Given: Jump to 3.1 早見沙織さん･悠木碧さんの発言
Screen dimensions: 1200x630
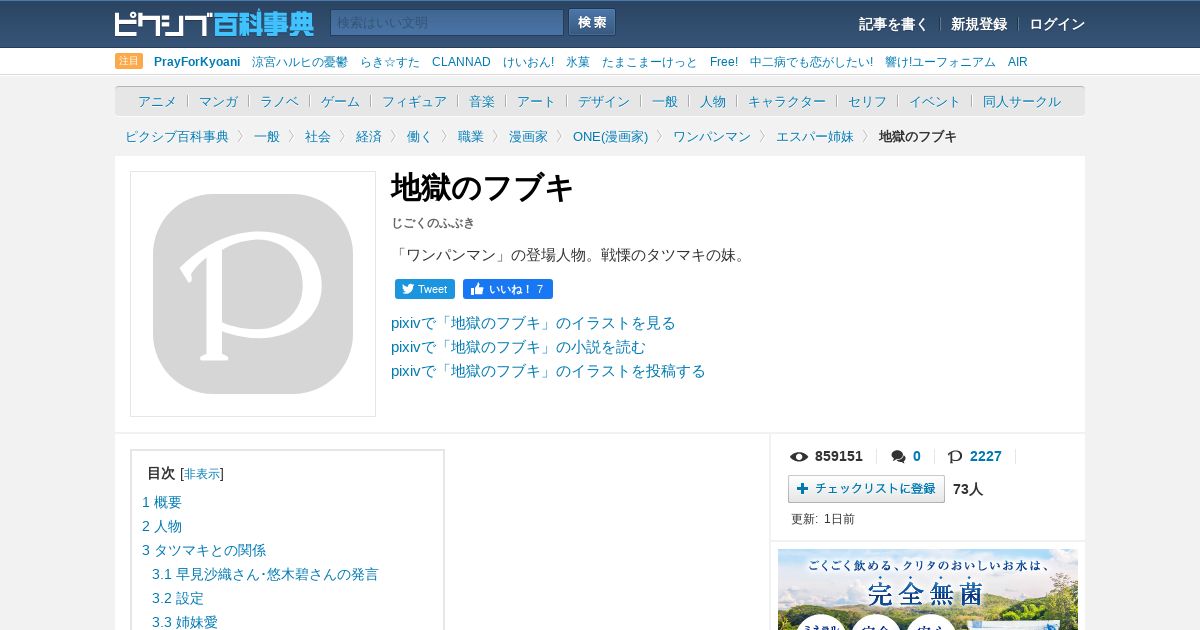Looking at the screenshot, I should coord(265,574).
